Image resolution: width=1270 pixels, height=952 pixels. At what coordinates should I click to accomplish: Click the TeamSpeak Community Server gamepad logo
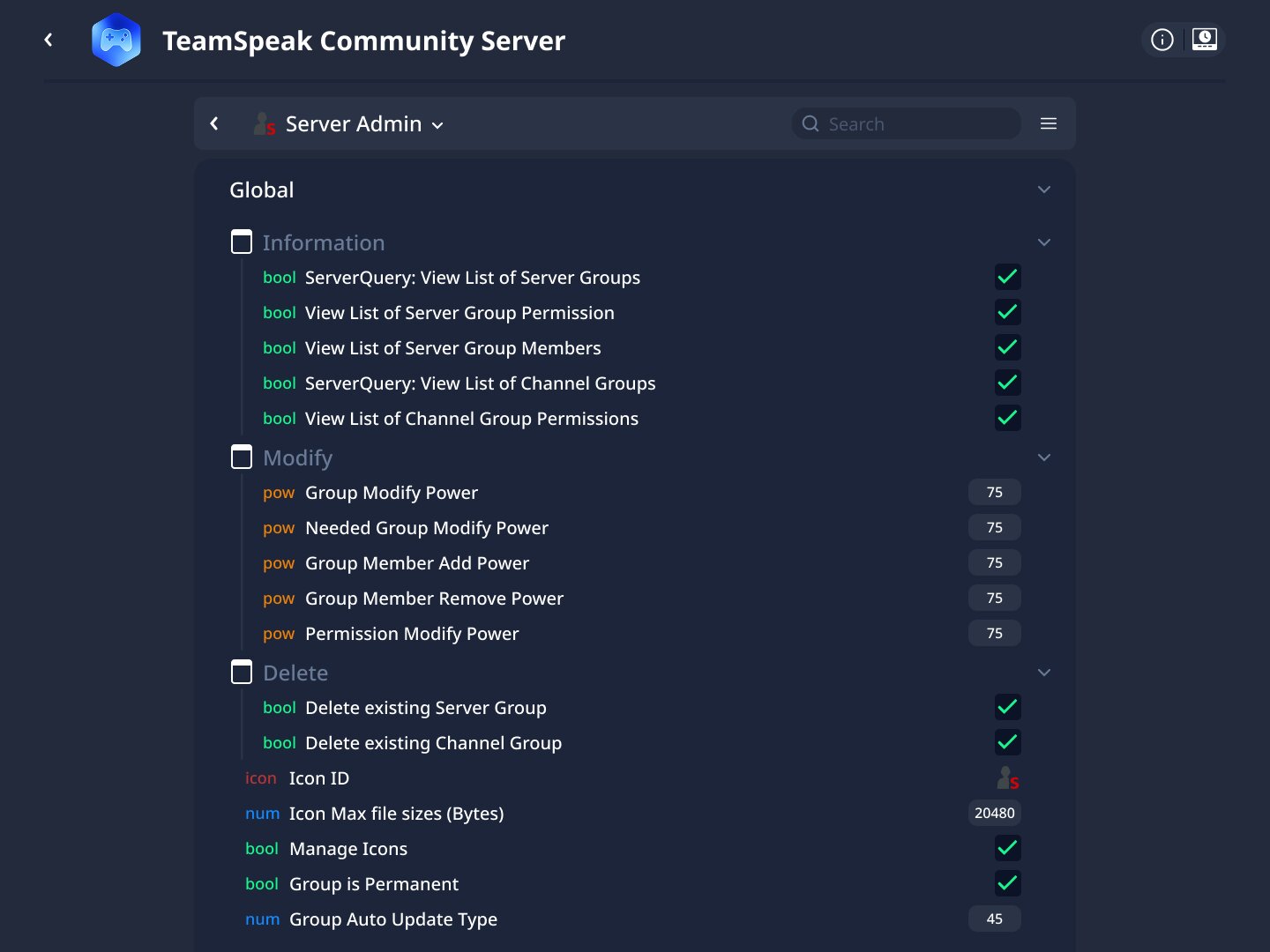point(116,40)
